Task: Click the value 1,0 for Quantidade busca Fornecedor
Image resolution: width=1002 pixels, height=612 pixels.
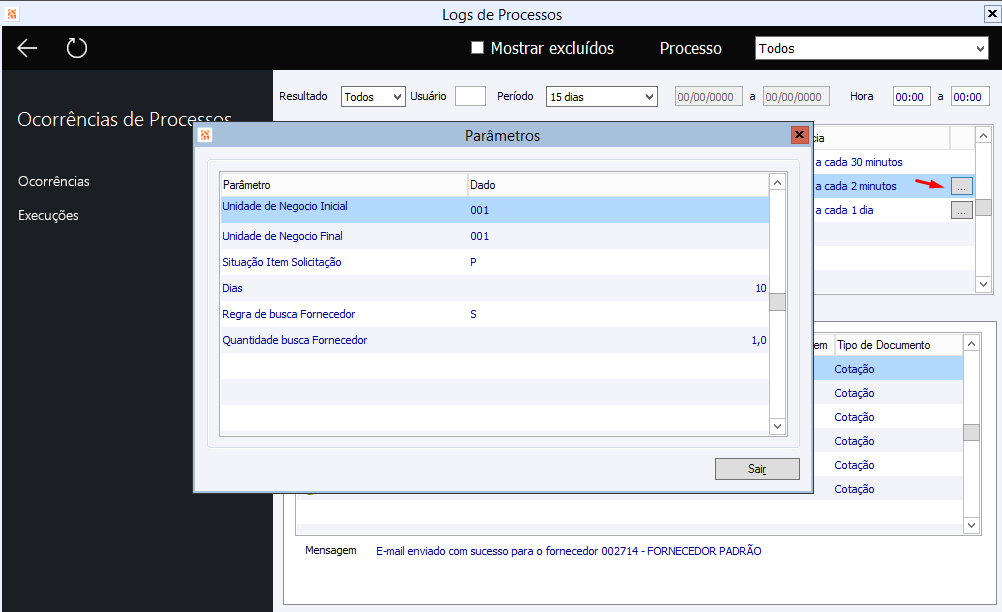Action: pos(759,340)
